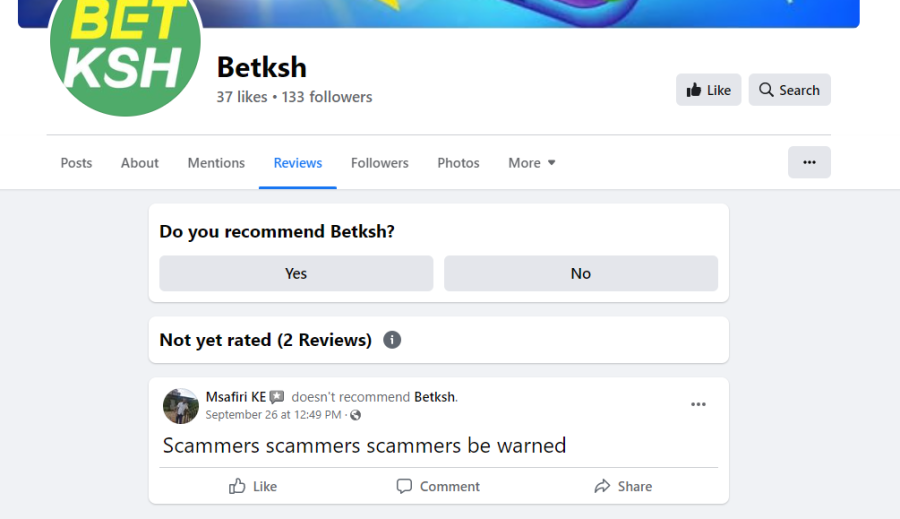900x519 pixels.
Task: Click the public globe audience icon
Action: (x=355, y=415)
